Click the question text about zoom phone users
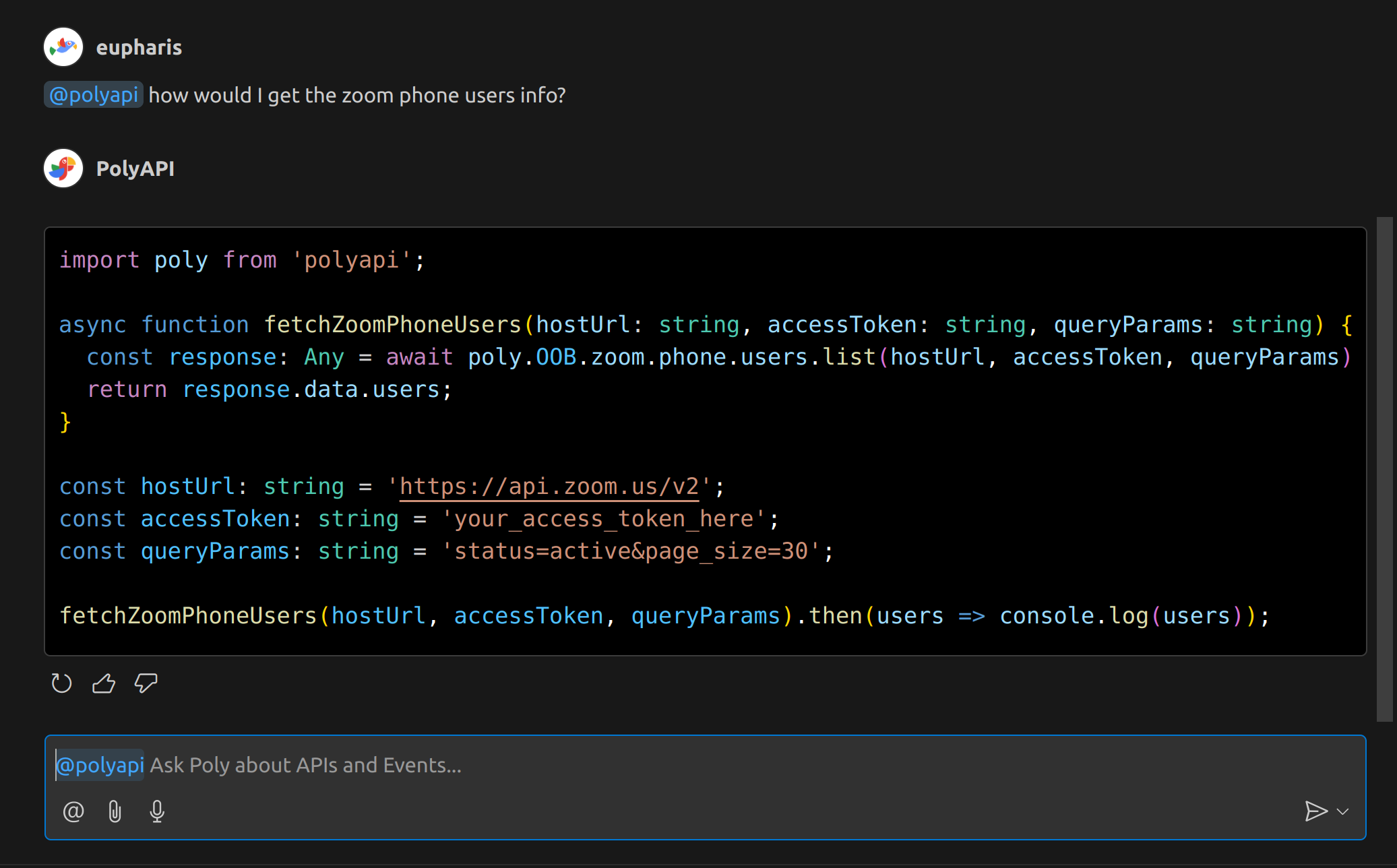The width and height of the screenshot is (1397, 868). [357, 95]
